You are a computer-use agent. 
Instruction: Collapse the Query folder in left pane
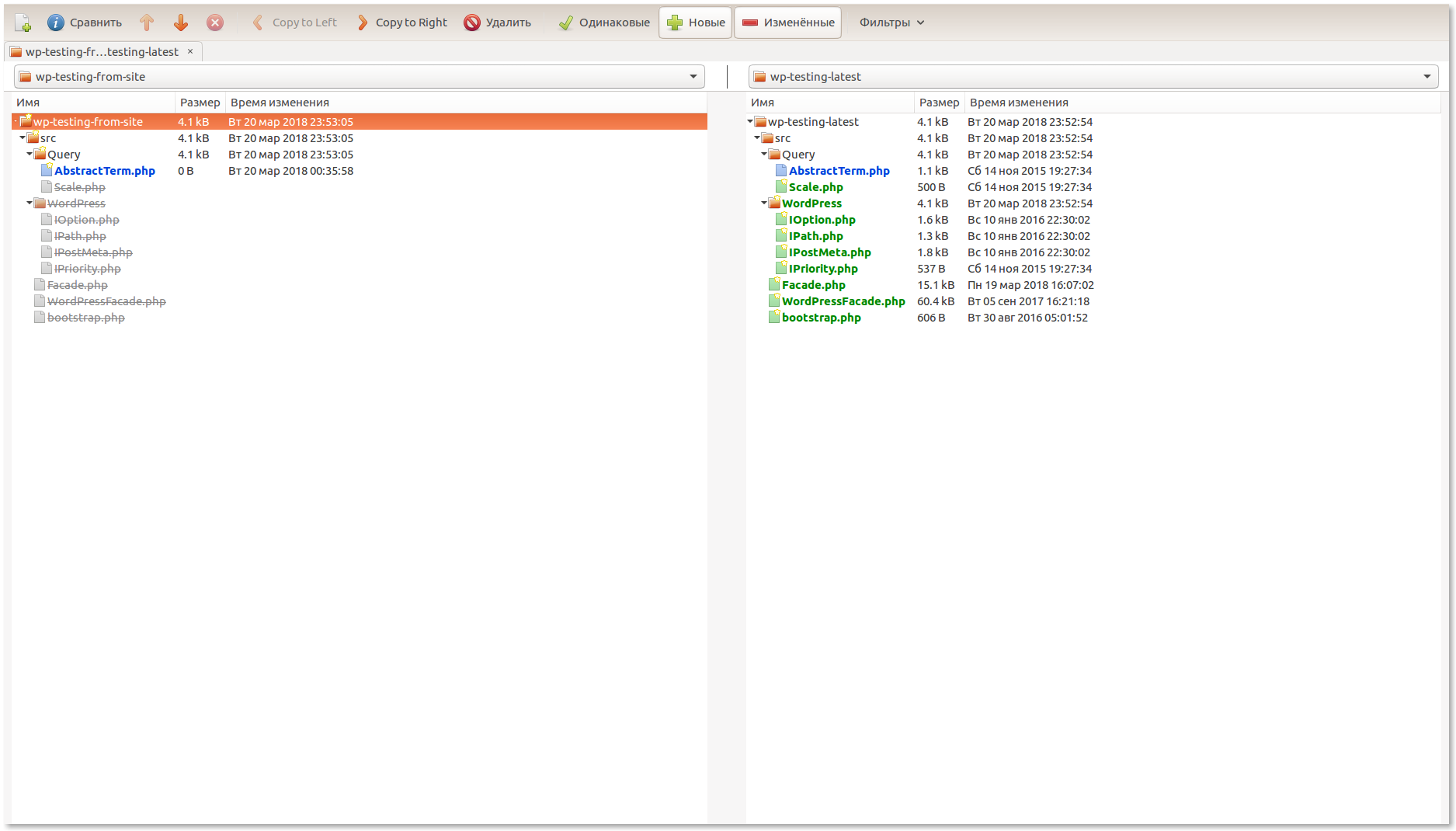(30, 155)
